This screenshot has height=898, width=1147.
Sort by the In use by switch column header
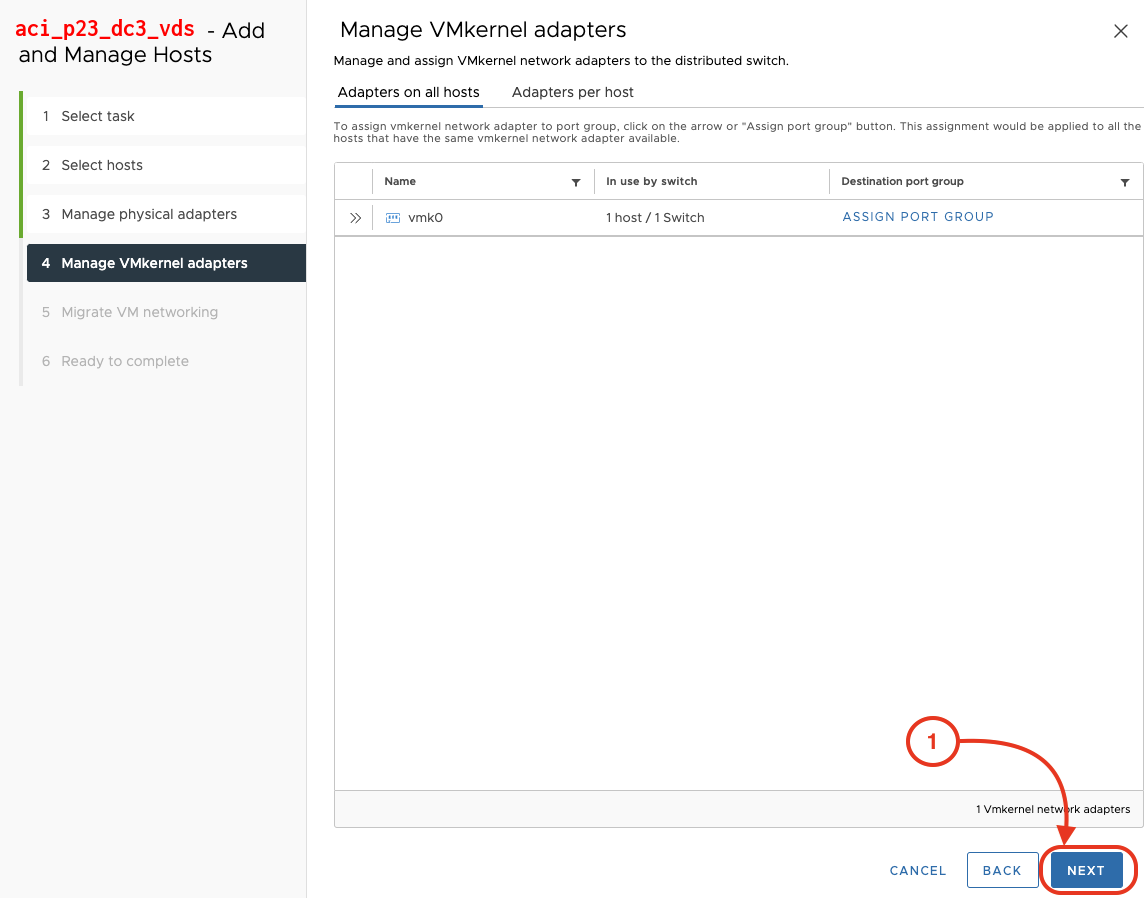click(652, 182)
